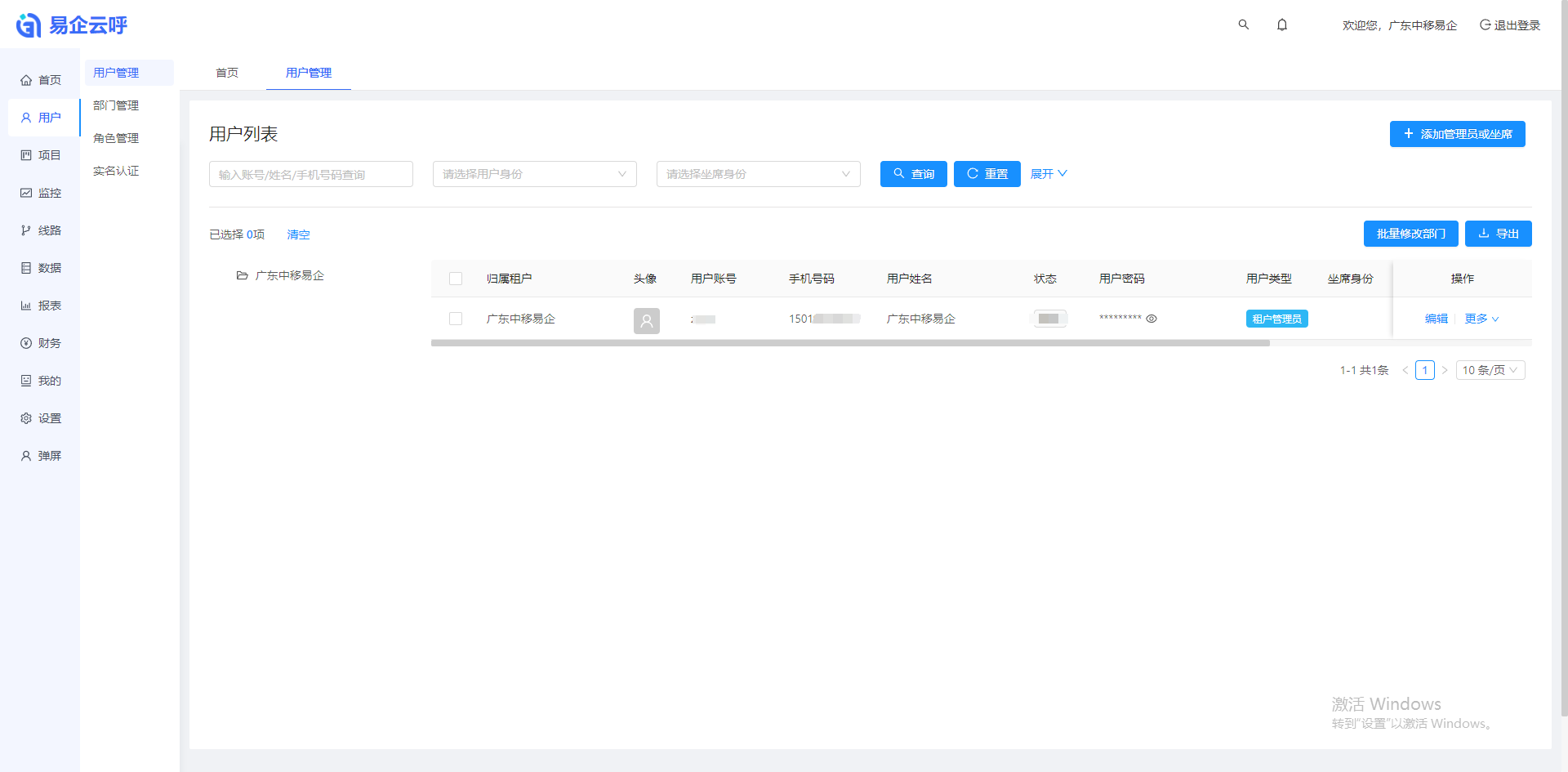Screen dimensions: 1568x772
Task: Check the select-all checkbox in table header
Action: point(456,279)
